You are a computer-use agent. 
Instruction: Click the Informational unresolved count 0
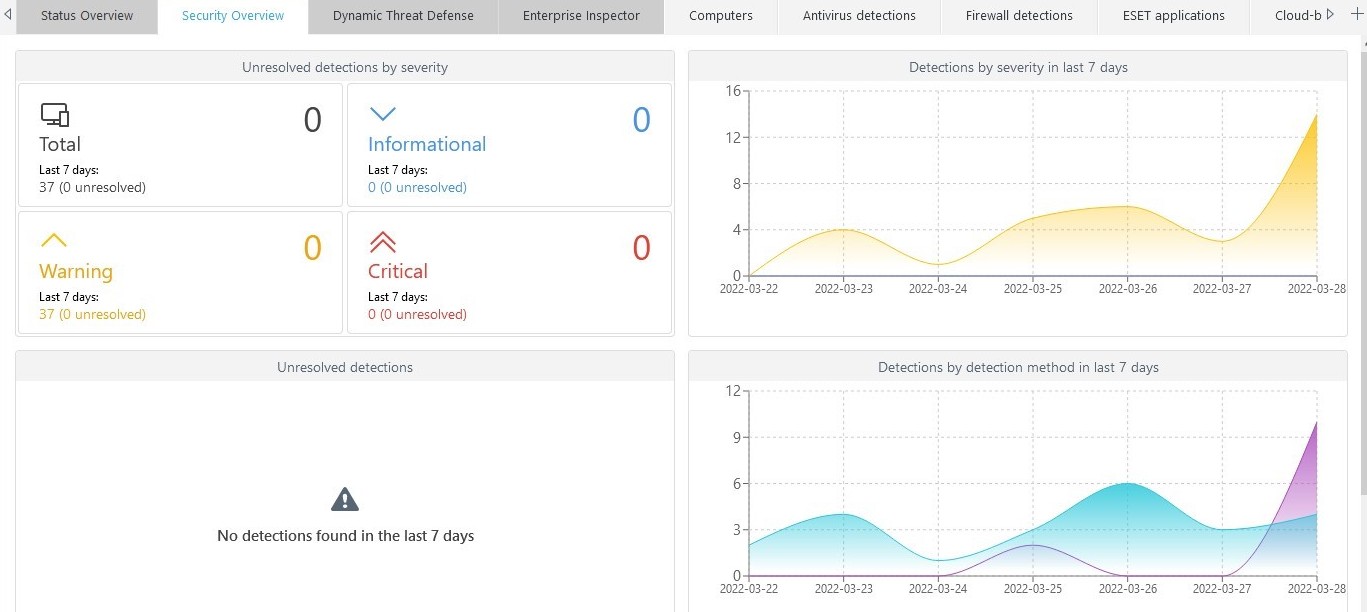click(642, 120)
